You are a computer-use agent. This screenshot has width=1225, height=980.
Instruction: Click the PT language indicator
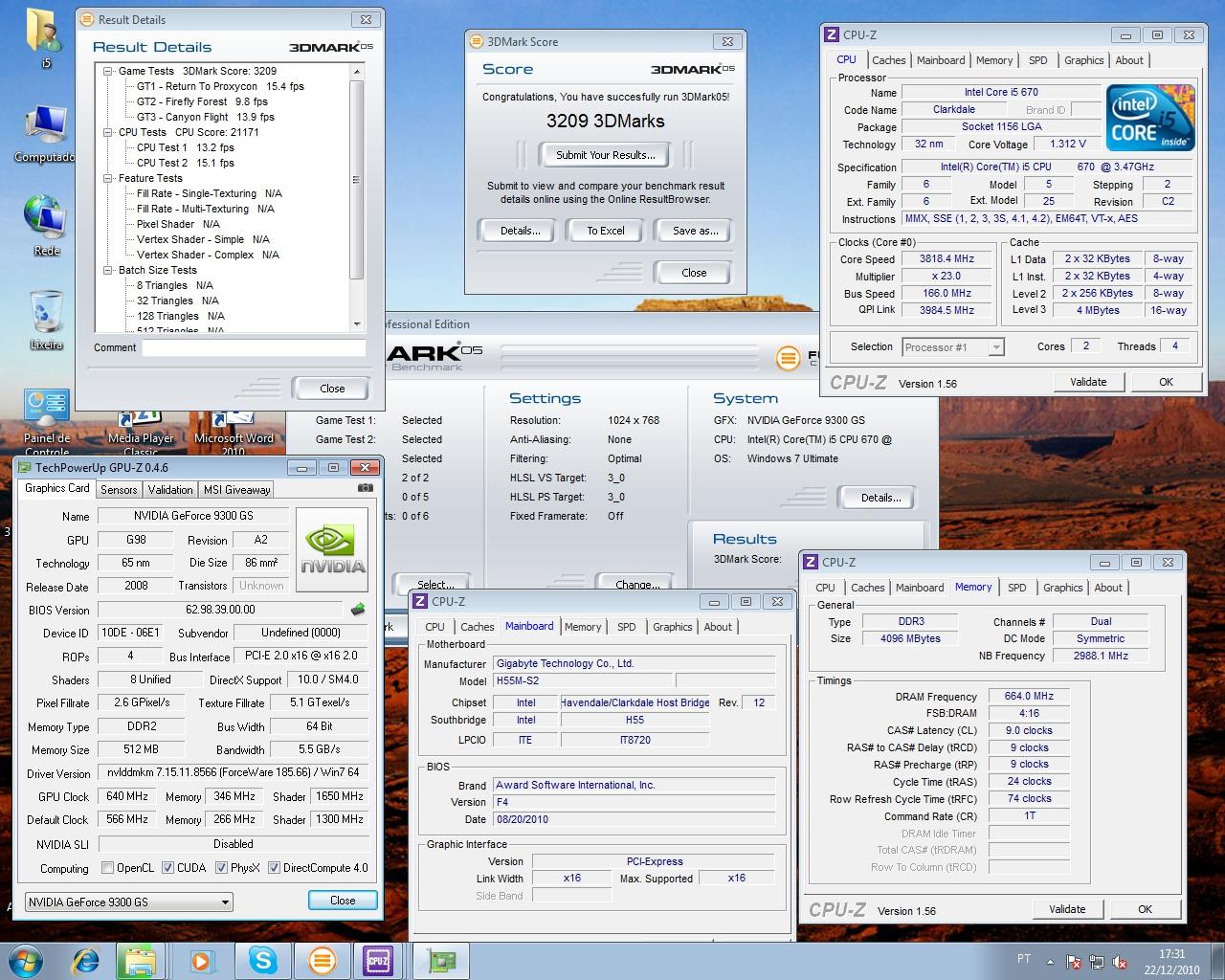[1024, 959]
